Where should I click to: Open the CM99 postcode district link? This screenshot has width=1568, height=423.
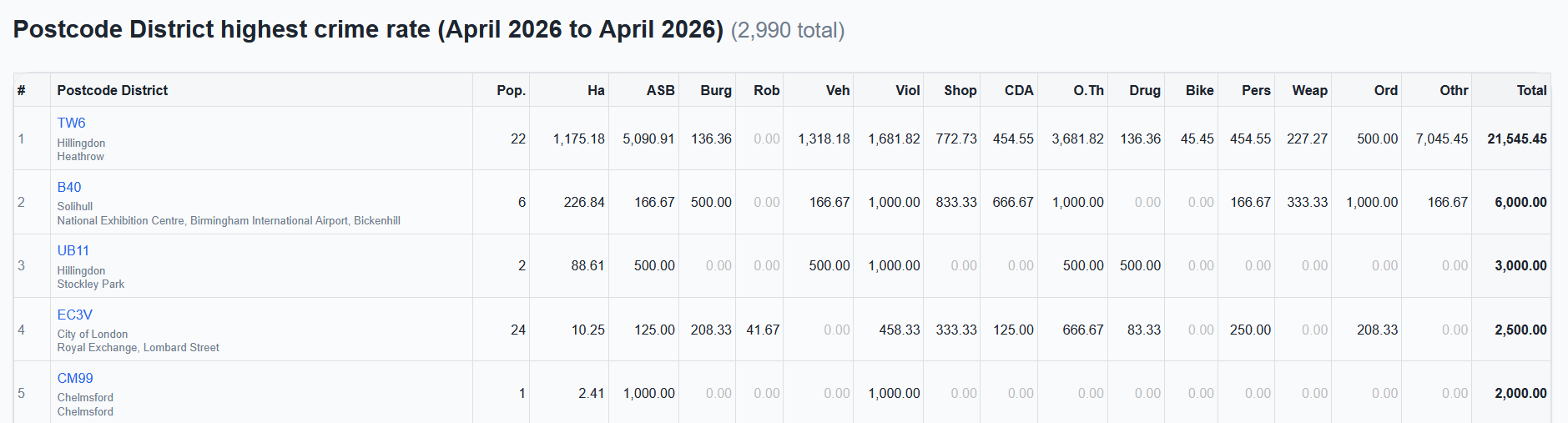pyautogui.click(x=75, y=378)
